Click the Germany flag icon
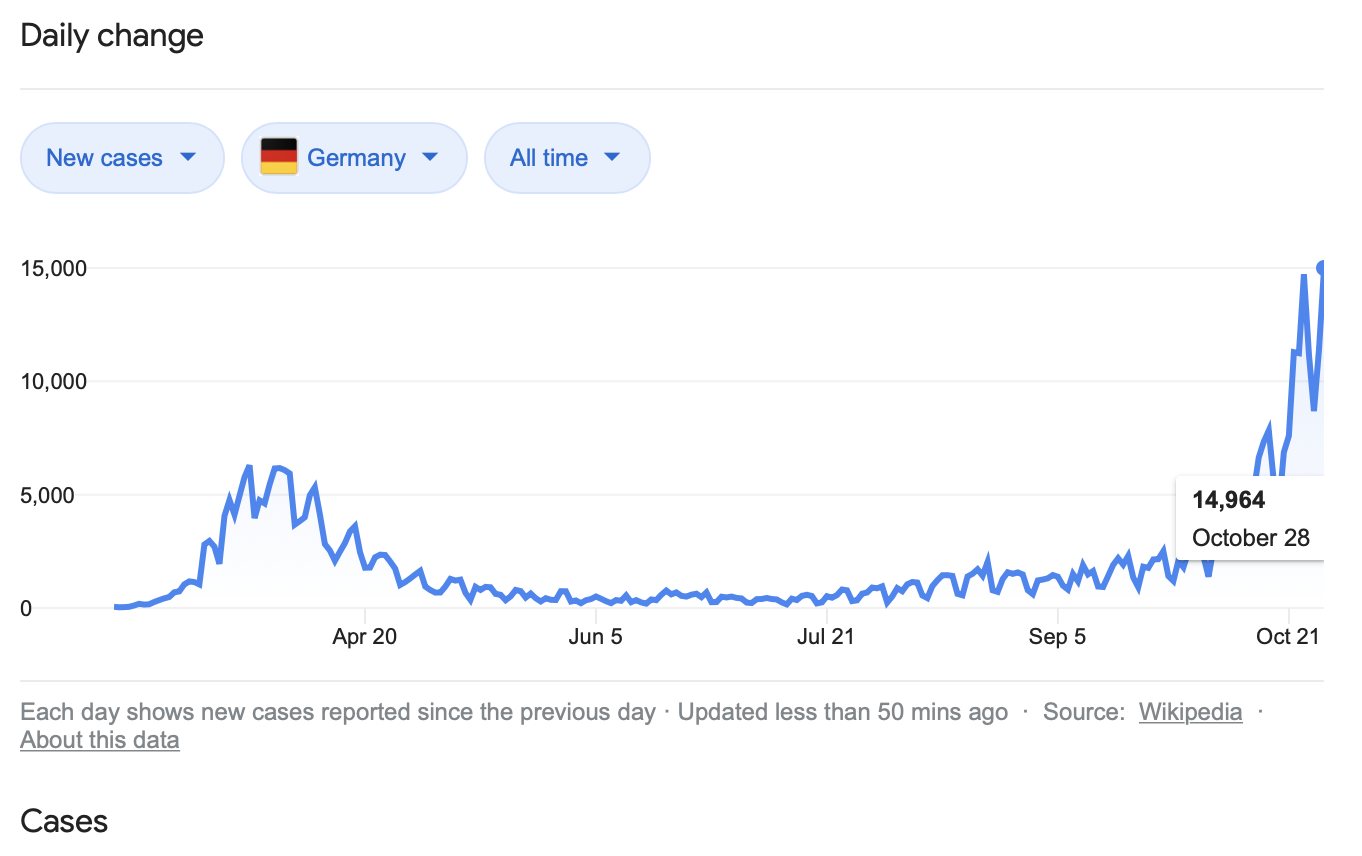This screenshot has width=1362, height=856. point(279,157)
